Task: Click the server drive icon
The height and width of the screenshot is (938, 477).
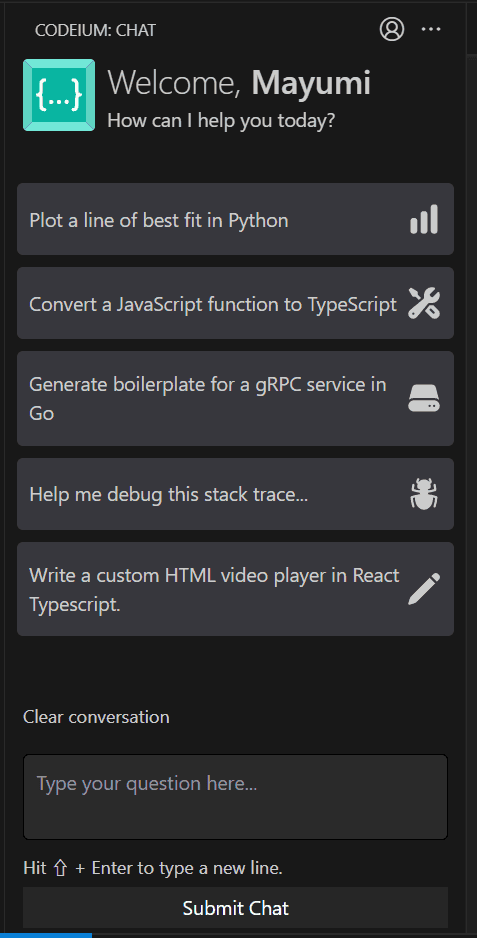Action: click(x=424, y=398)
